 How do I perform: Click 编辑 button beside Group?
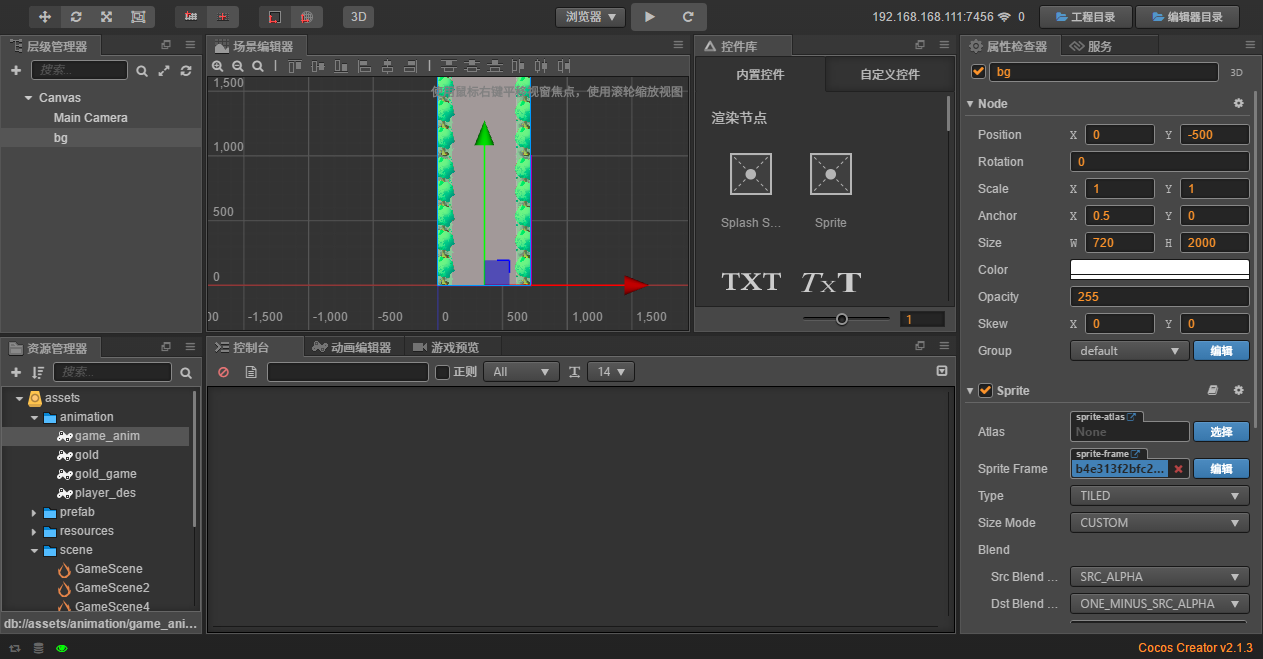(x=1221, y=351)
